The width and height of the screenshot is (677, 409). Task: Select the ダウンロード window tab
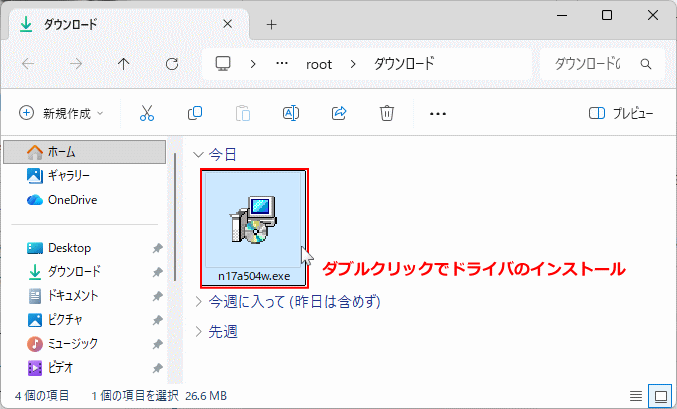pos(129,24)
